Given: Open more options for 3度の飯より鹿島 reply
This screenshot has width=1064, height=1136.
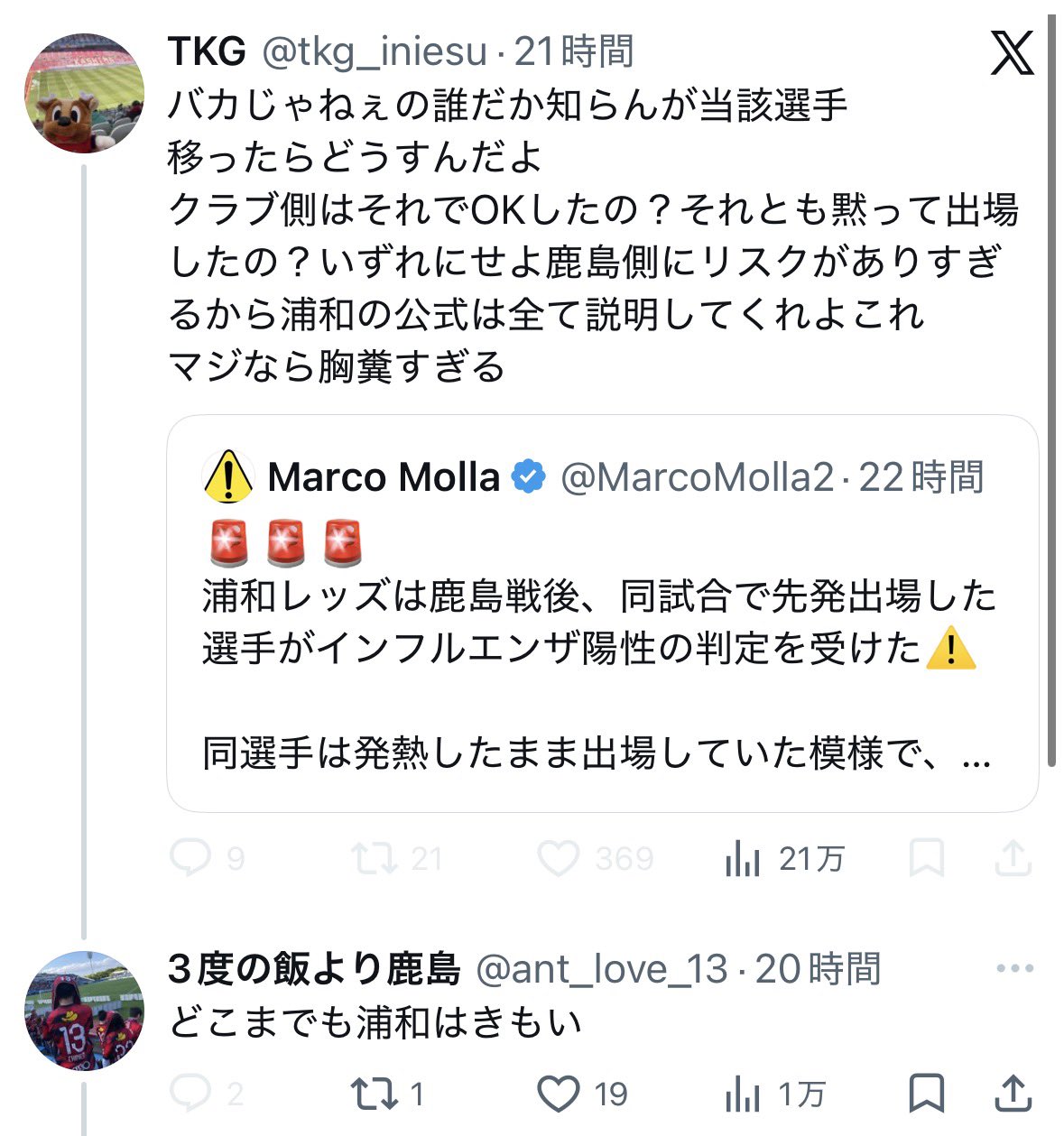Looking at the screenshot, I should (1014, 969).
